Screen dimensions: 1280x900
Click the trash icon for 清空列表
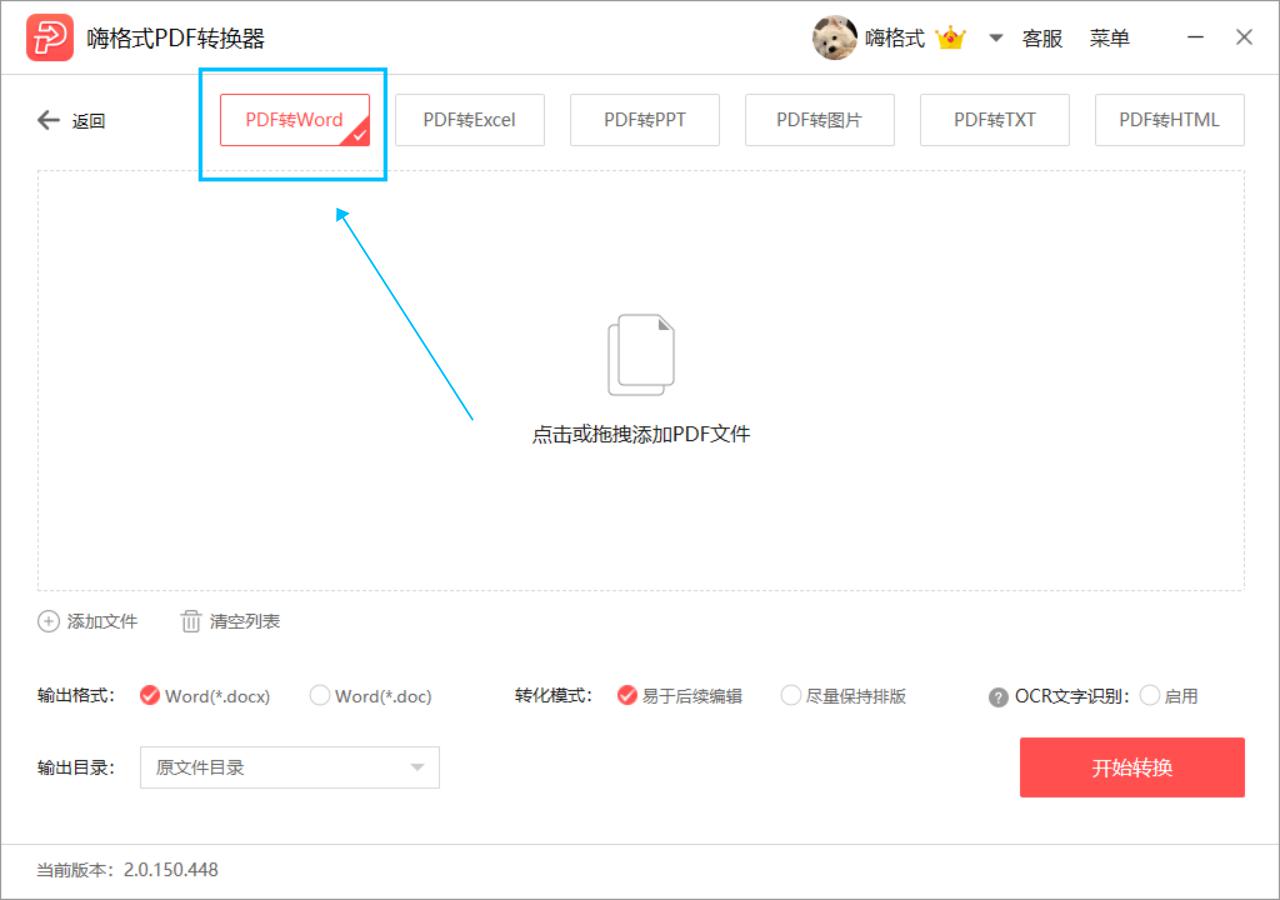coord(191,621)
